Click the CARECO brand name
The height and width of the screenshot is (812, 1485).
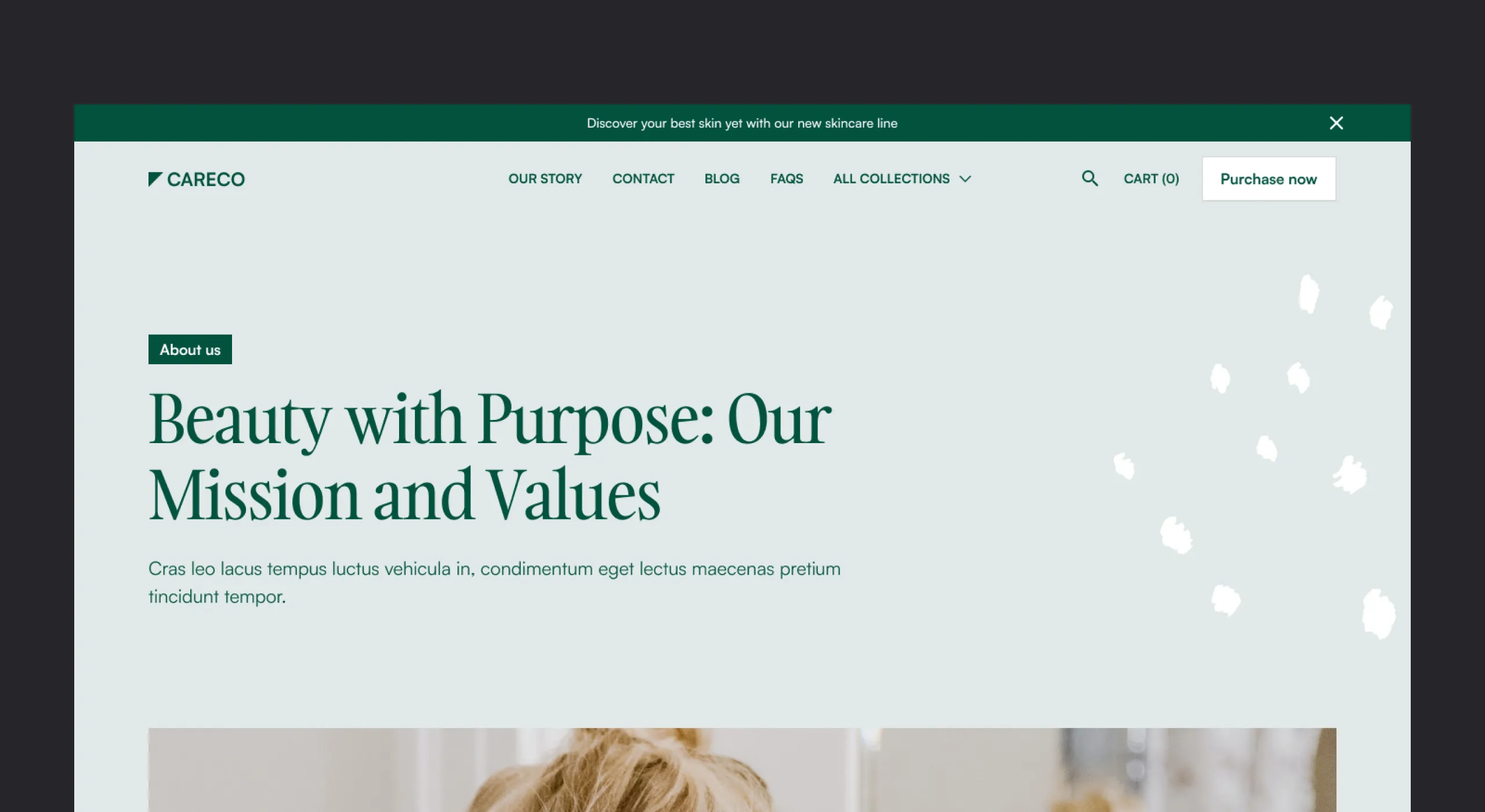pos(206,180)
